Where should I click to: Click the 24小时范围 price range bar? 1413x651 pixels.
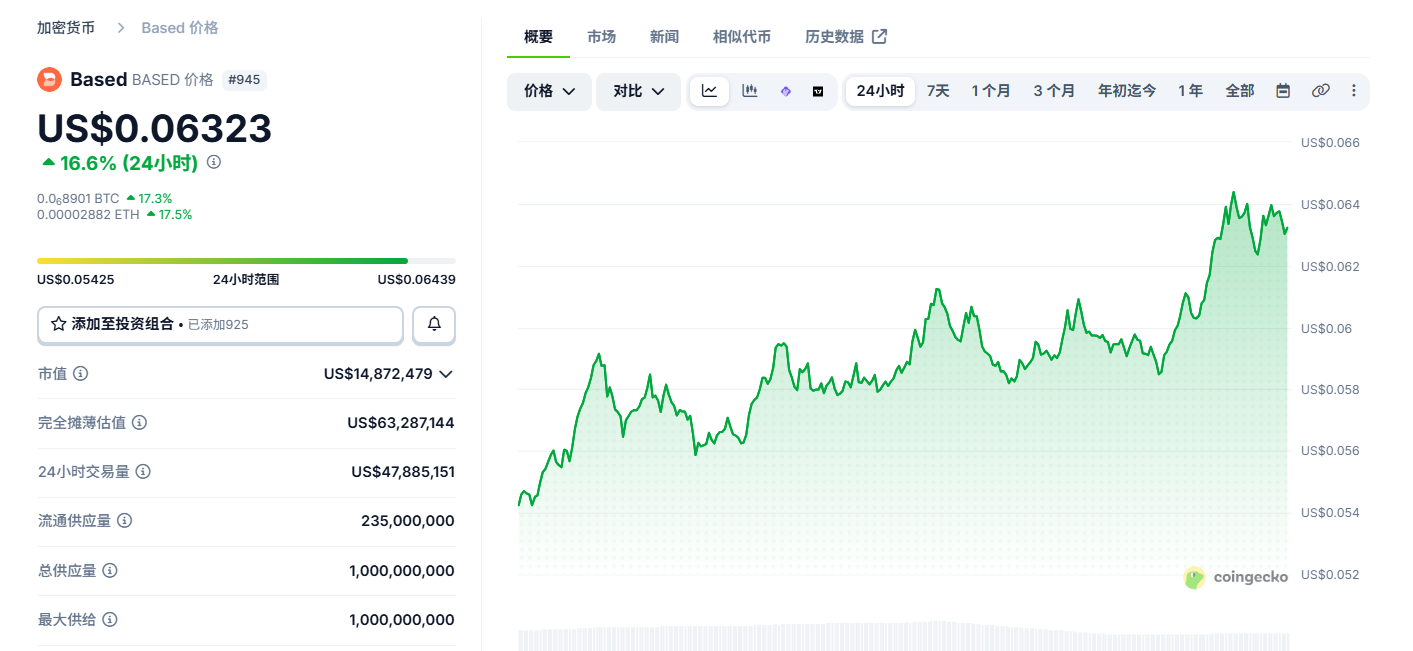pos(246,261)
